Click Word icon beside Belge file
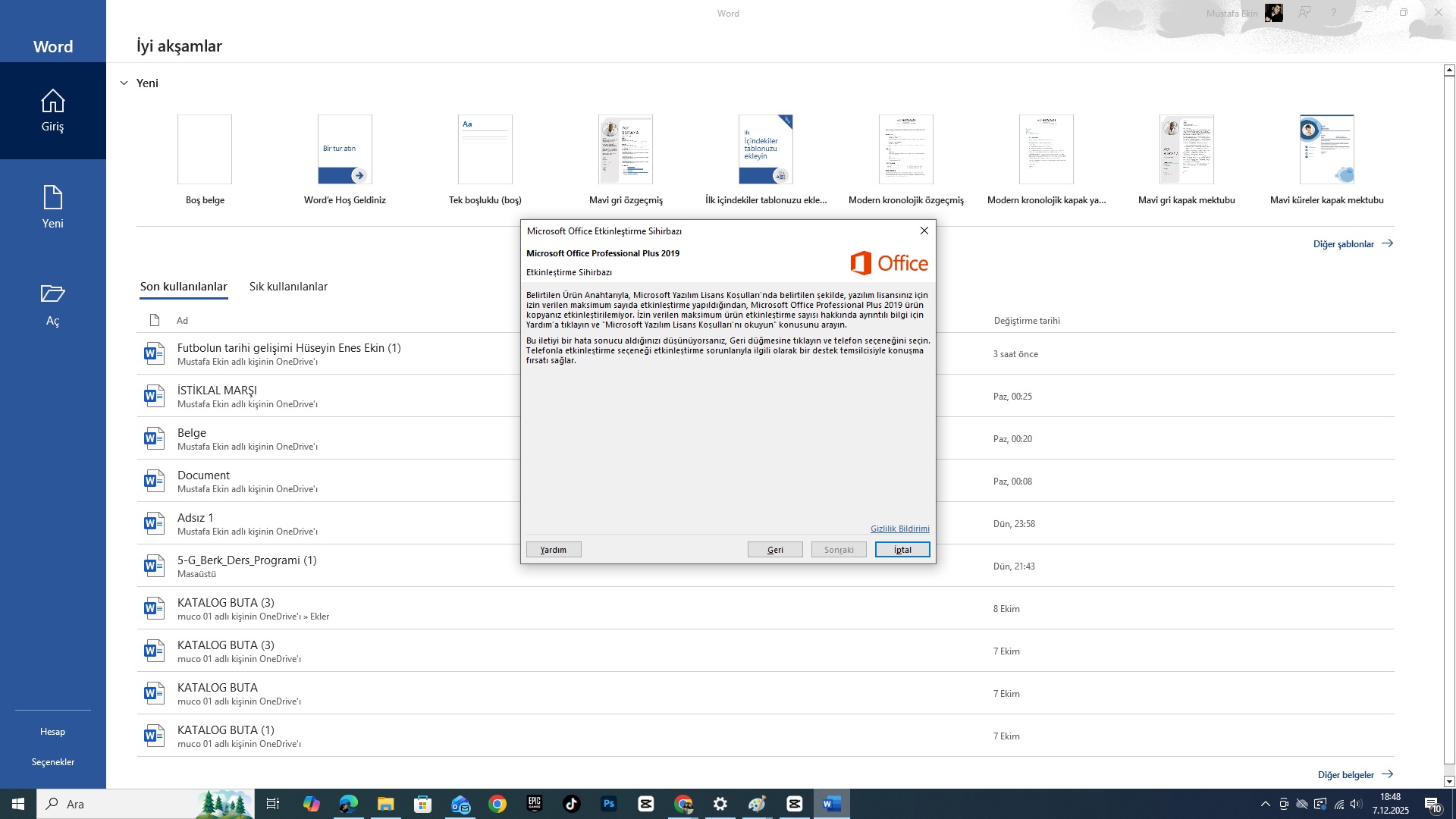Image resolution: width=1456 pixels, height=819 pixels. pyautogui.click(x=154, y=438)
